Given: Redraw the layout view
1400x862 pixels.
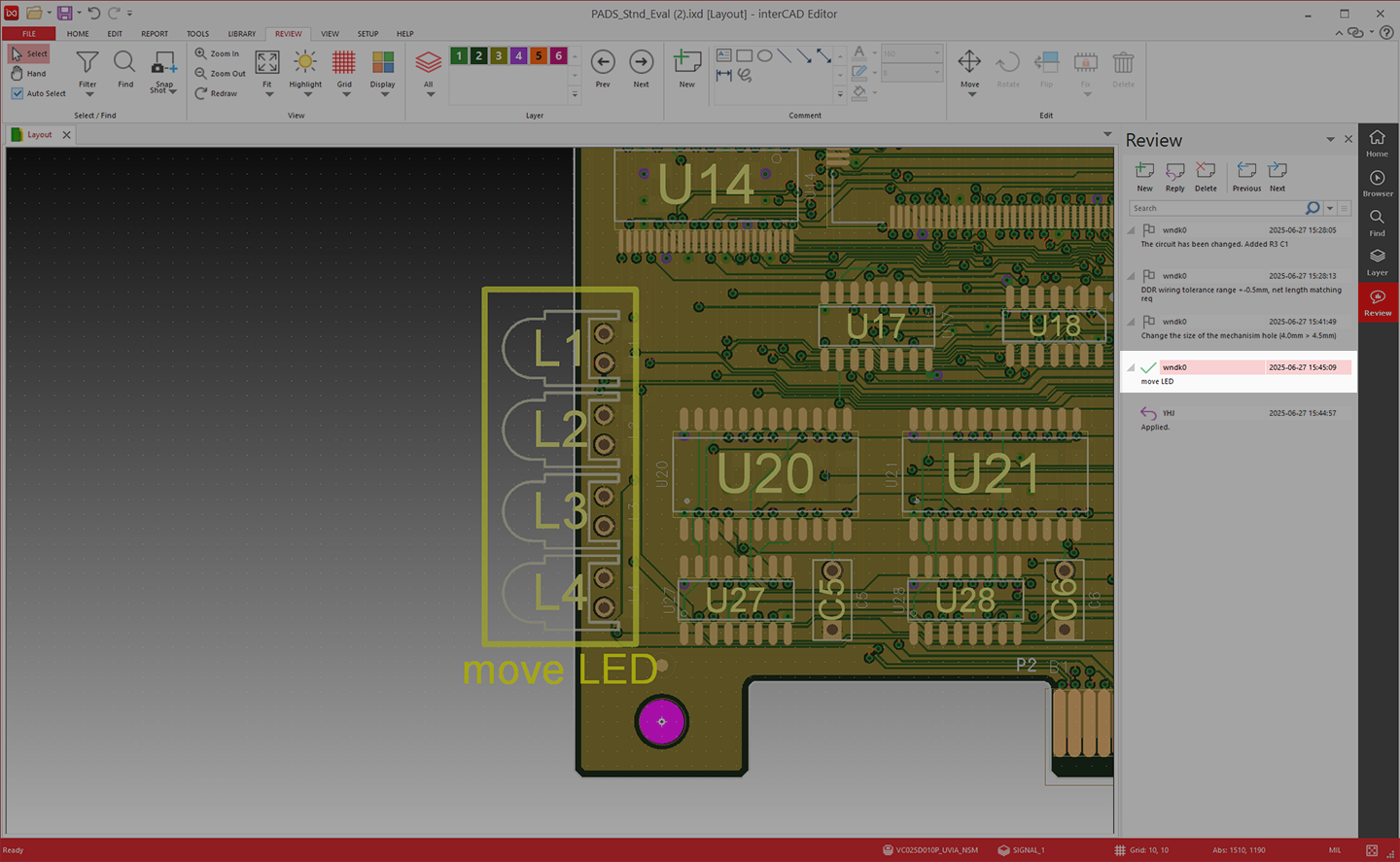Looking at the screenshot, I should tap(216, 93).
